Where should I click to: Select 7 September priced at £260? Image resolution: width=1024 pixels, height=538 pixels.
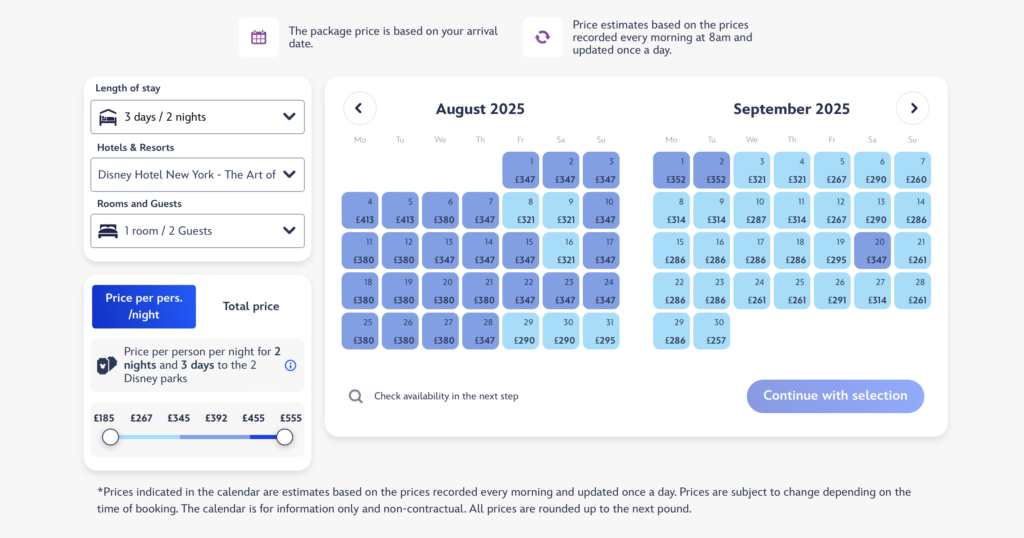click(912, 171)
